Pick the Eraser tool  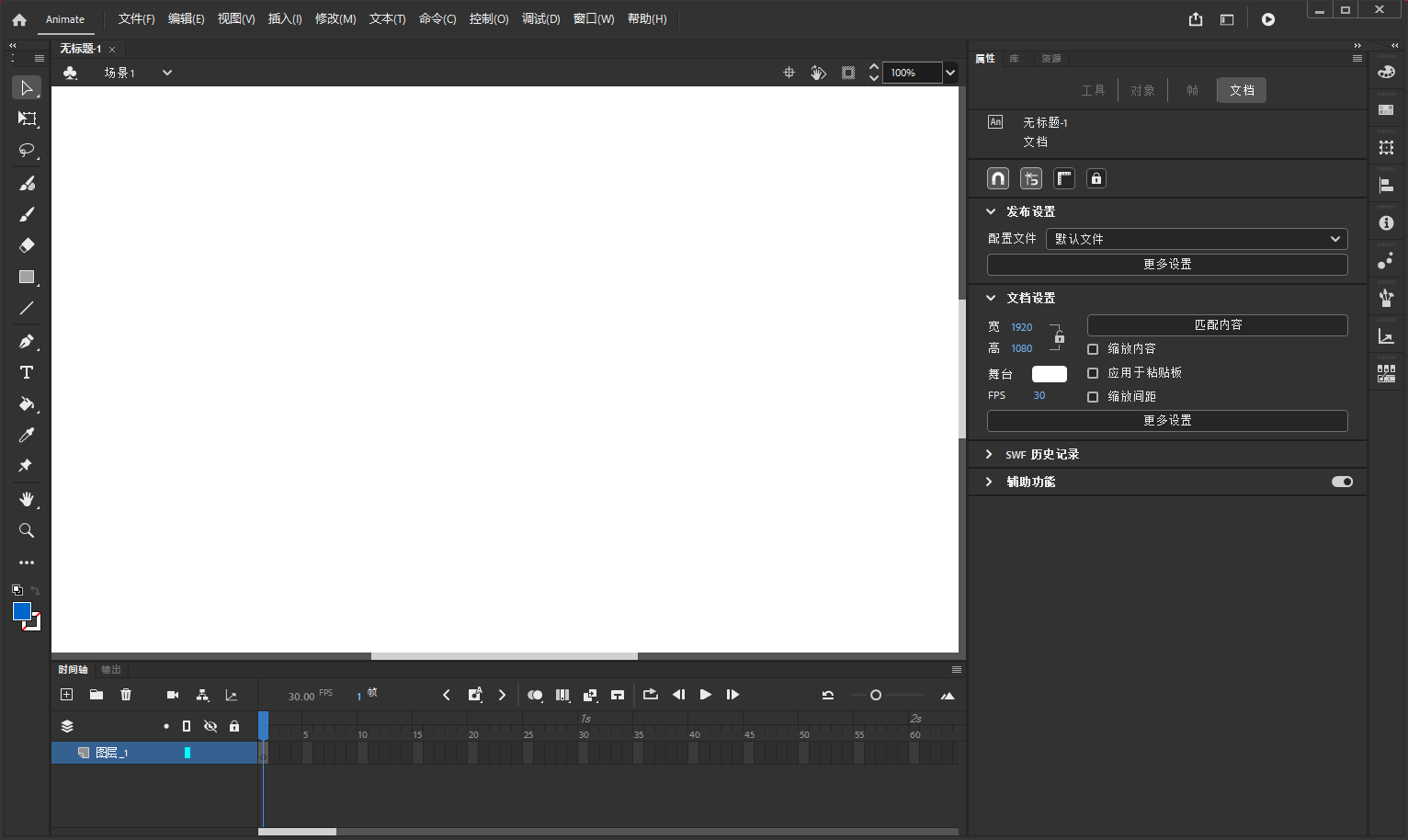pyautogui.click(x=26, y=245)
